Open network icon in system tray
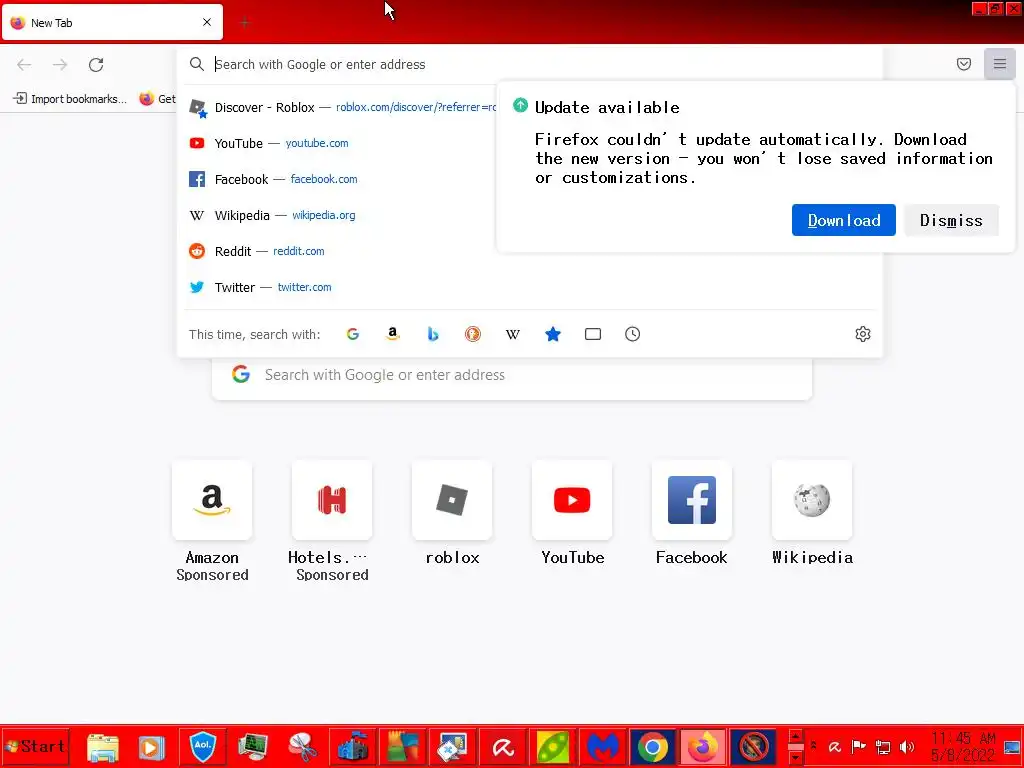Viewport: 1024px width, 768px height. [x=883, y=746]
